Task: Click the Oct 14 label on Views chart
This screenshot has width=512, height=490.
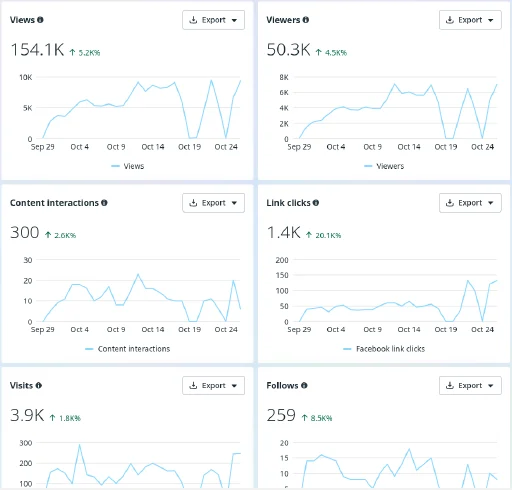Action: tap(153, 147)
